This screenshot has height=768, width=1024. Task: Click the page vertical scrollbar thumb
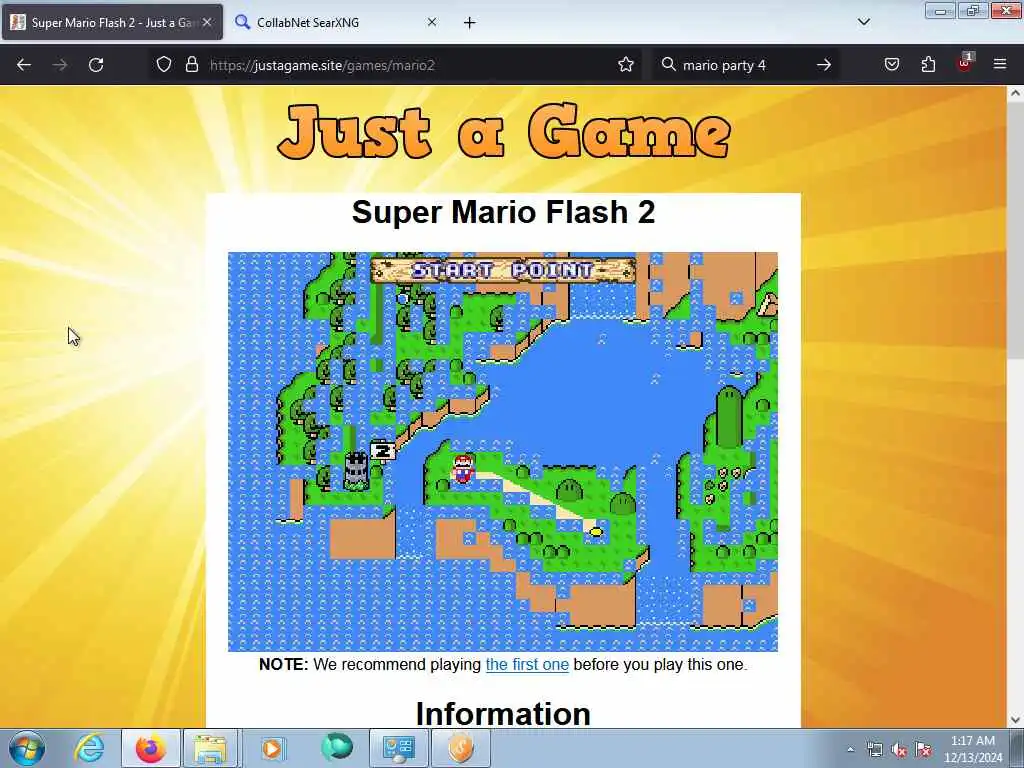click(x=1016, y=229)
